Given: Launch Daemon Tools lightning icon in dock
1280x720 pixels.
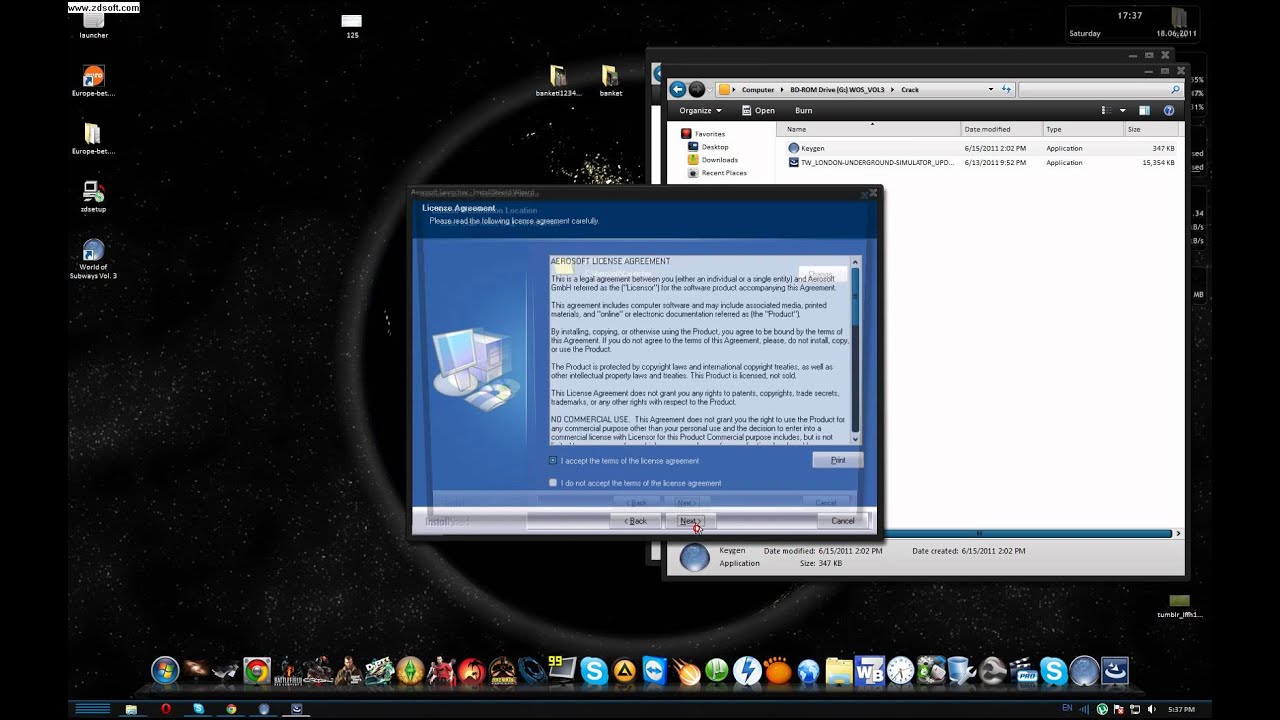Looking at the screenshot, I should coord(747,670).
